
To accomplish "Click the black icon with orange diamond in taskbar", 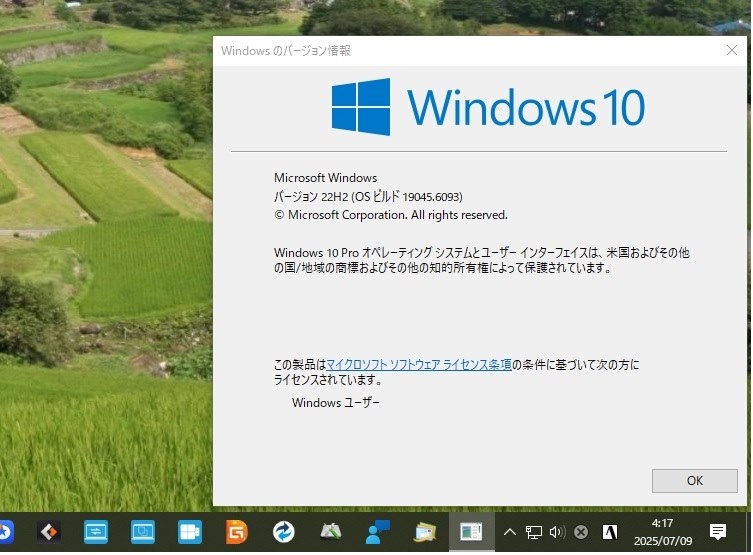I will pyautogui.click(x=49, y=532).
